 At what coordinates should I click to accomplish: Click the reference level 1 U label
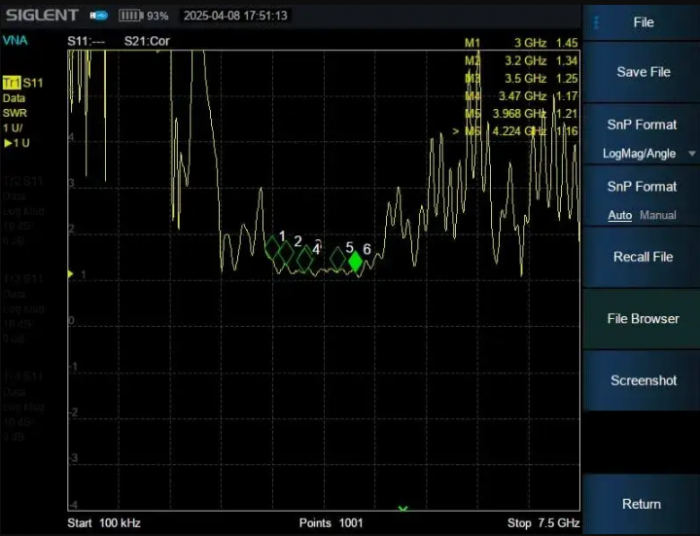[x=17, y=143]
